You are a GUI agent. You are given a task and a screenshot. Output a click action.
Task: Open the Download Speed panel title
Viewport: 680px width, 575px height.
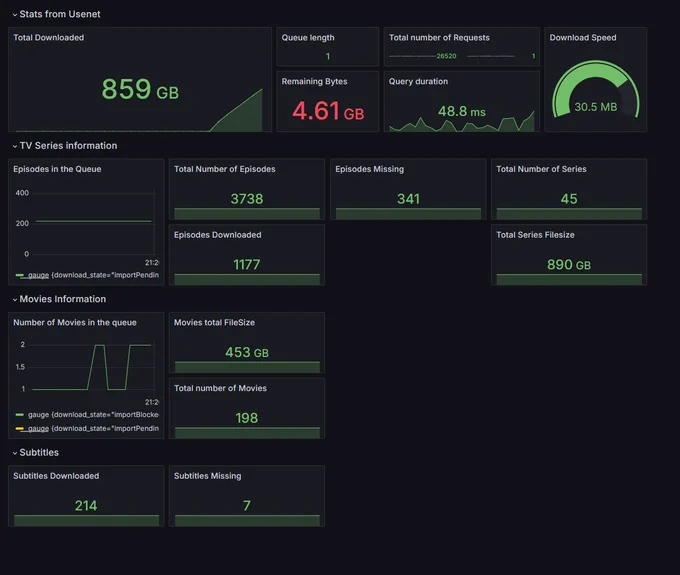coord(582,38)
